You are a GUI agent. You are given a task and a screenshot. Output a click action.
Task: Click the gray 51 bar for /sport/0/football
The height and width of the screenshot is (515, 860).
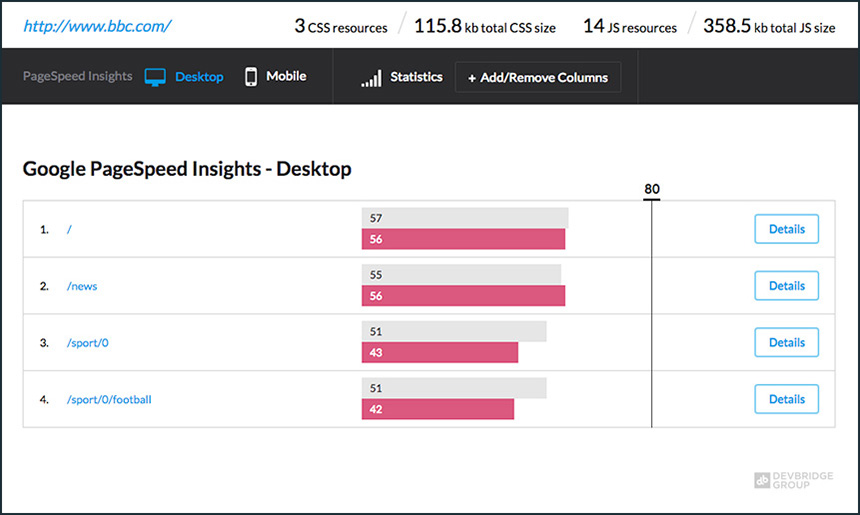(454, 388)
